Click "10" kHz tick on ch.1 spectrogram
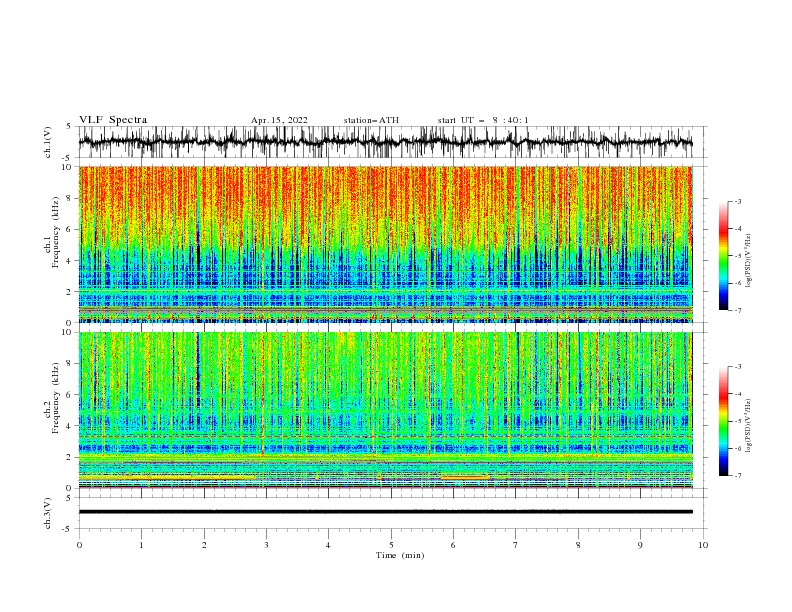This screenshot has height=612, width=792. tap(68, 167)
